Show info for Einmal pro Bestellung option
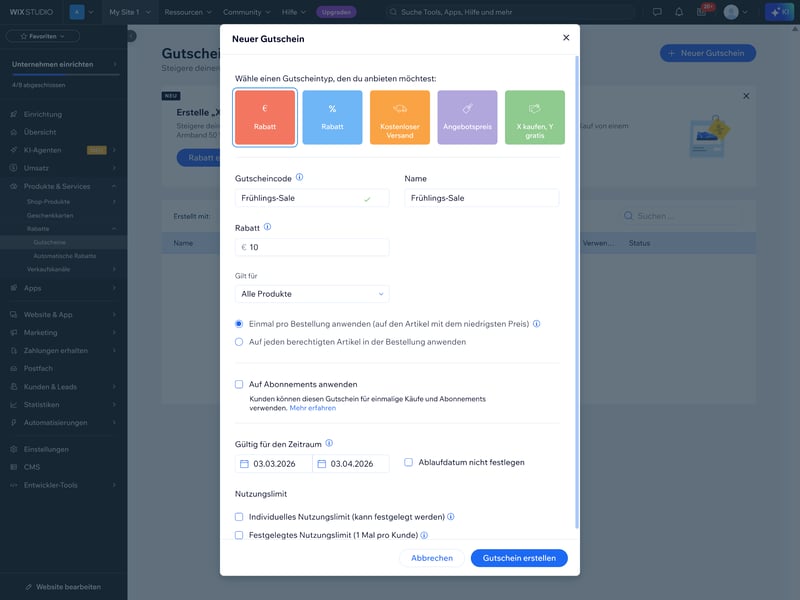Screen dimensions: 800x600 [537, 323]
